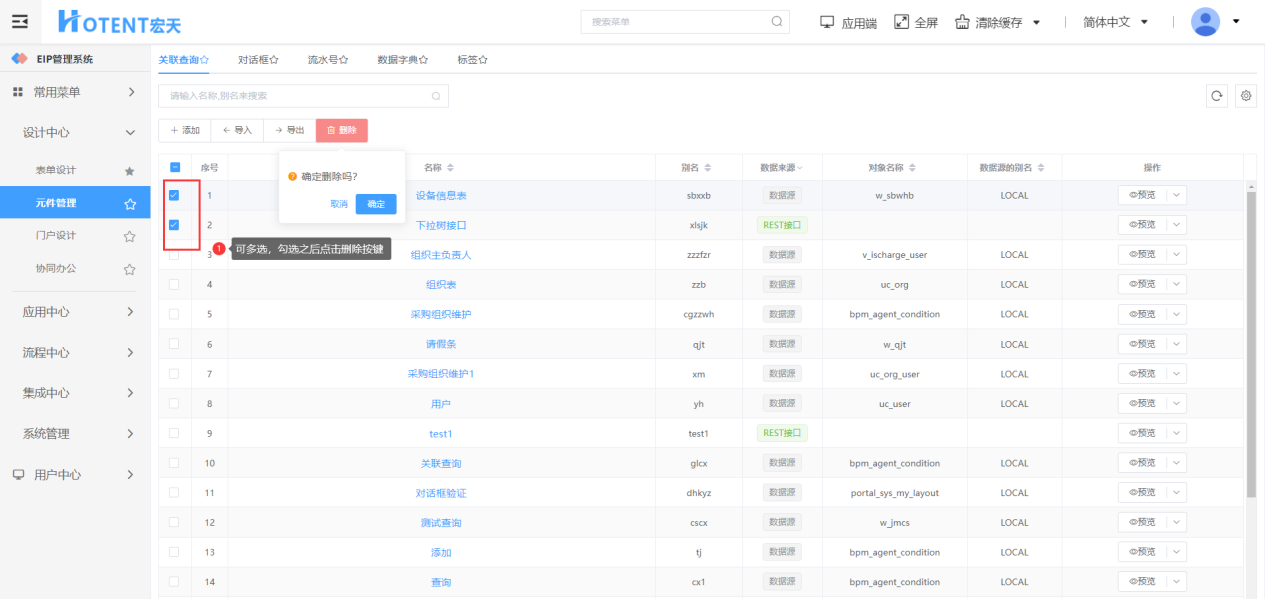This screenshot has height=599, width=1265.
Task: Switch to the 对话框 tab
Action: (x=258, y=60)
